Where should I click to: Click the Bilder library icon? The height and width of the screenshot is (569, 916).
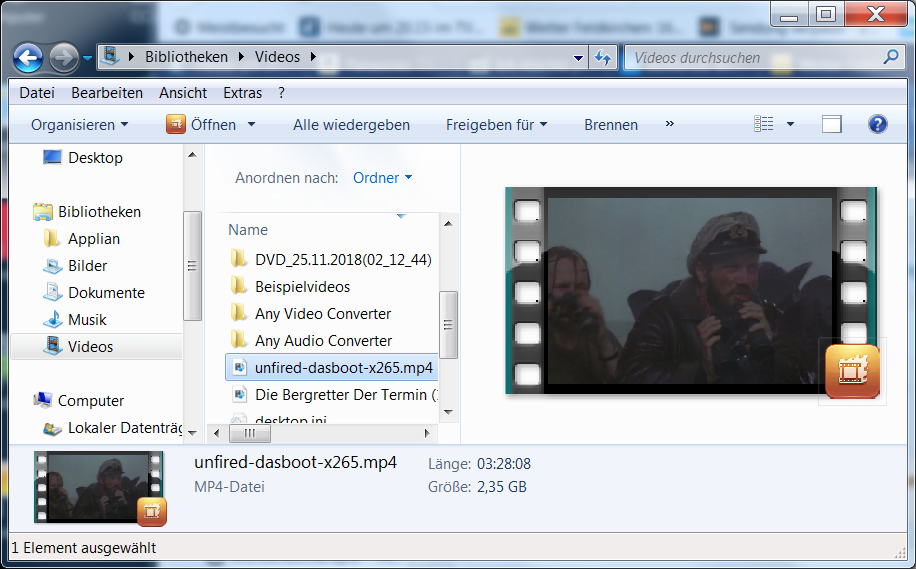[53, 266]
